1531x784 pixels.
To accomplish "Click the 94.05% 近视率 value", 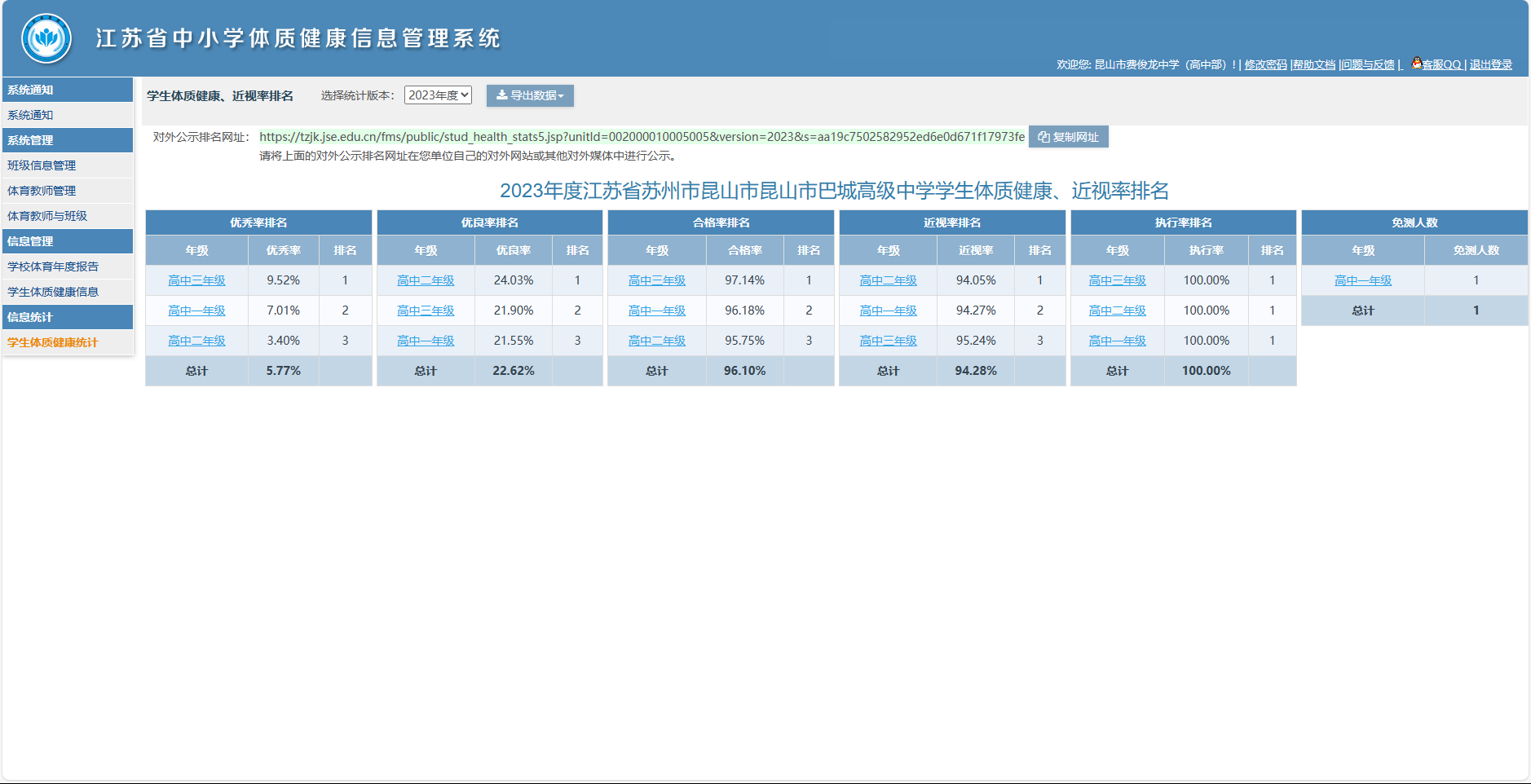I will [976, 280].
